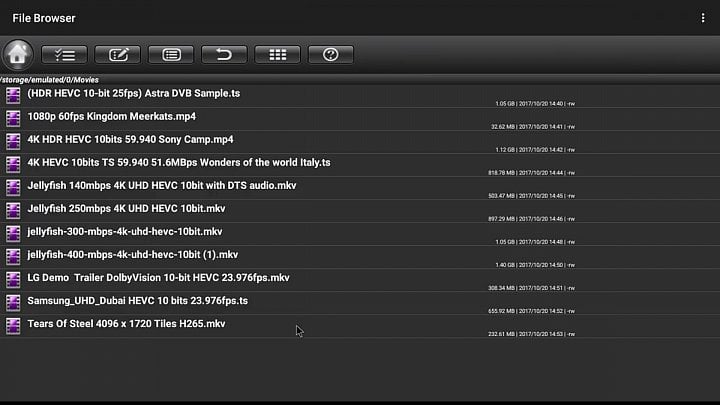Open LG Demo Trailer DolbyVision 10-bit HEVC 23.976fps.mkv

pyautogui.click(x=158, y=277)
